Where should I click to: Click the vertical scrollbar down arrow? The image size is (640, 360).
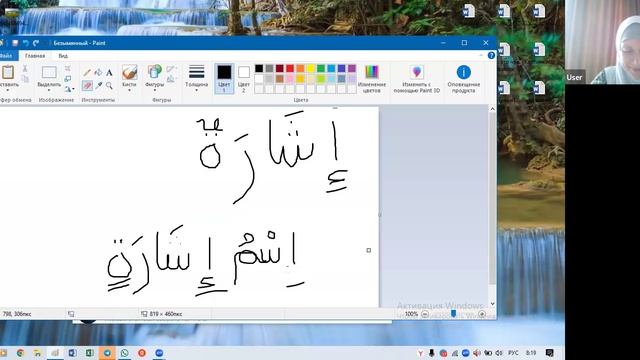tap(492, 304)
